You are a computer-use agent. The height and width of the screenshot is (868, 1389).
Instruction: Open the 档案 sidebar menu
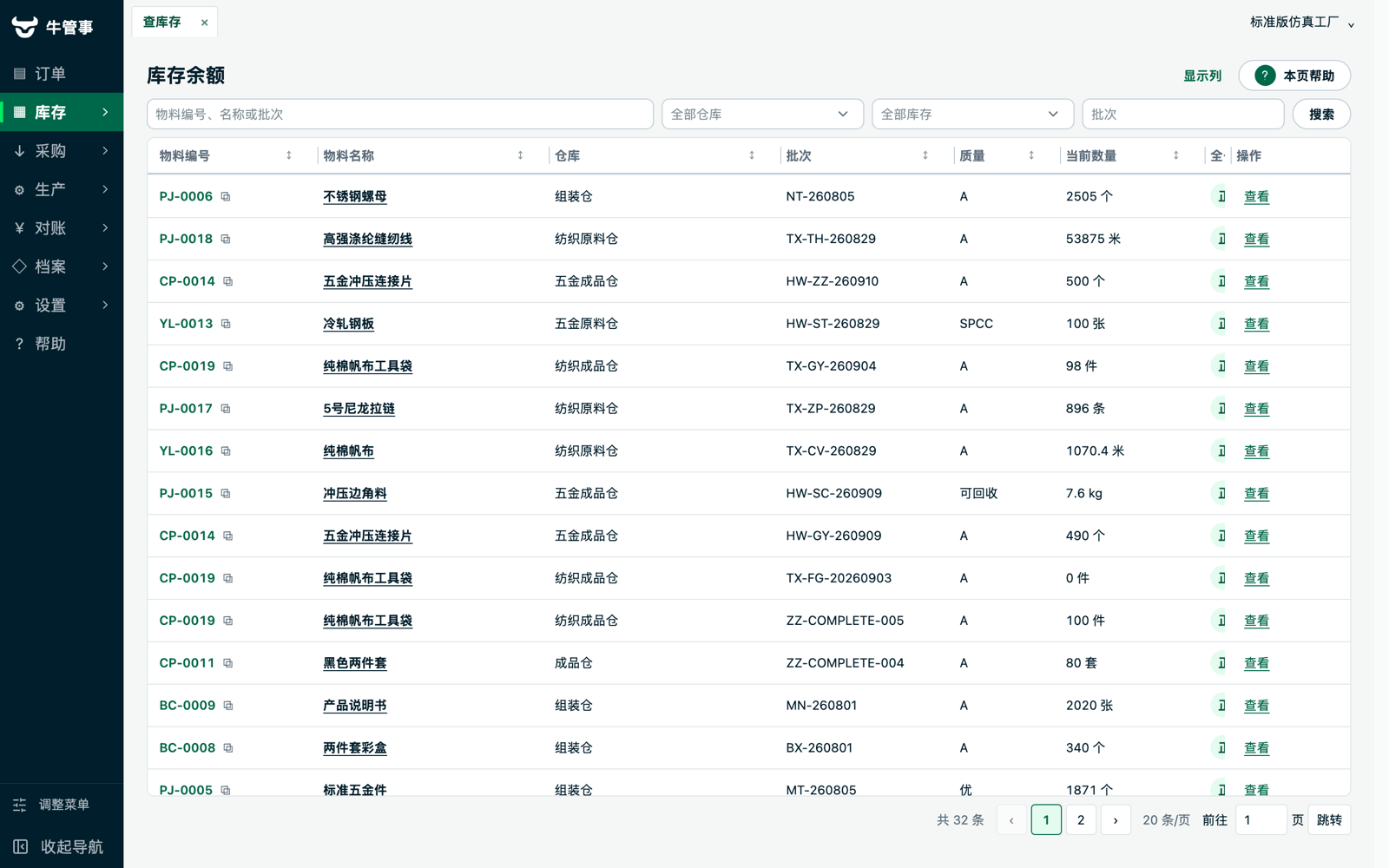point(62,266)
